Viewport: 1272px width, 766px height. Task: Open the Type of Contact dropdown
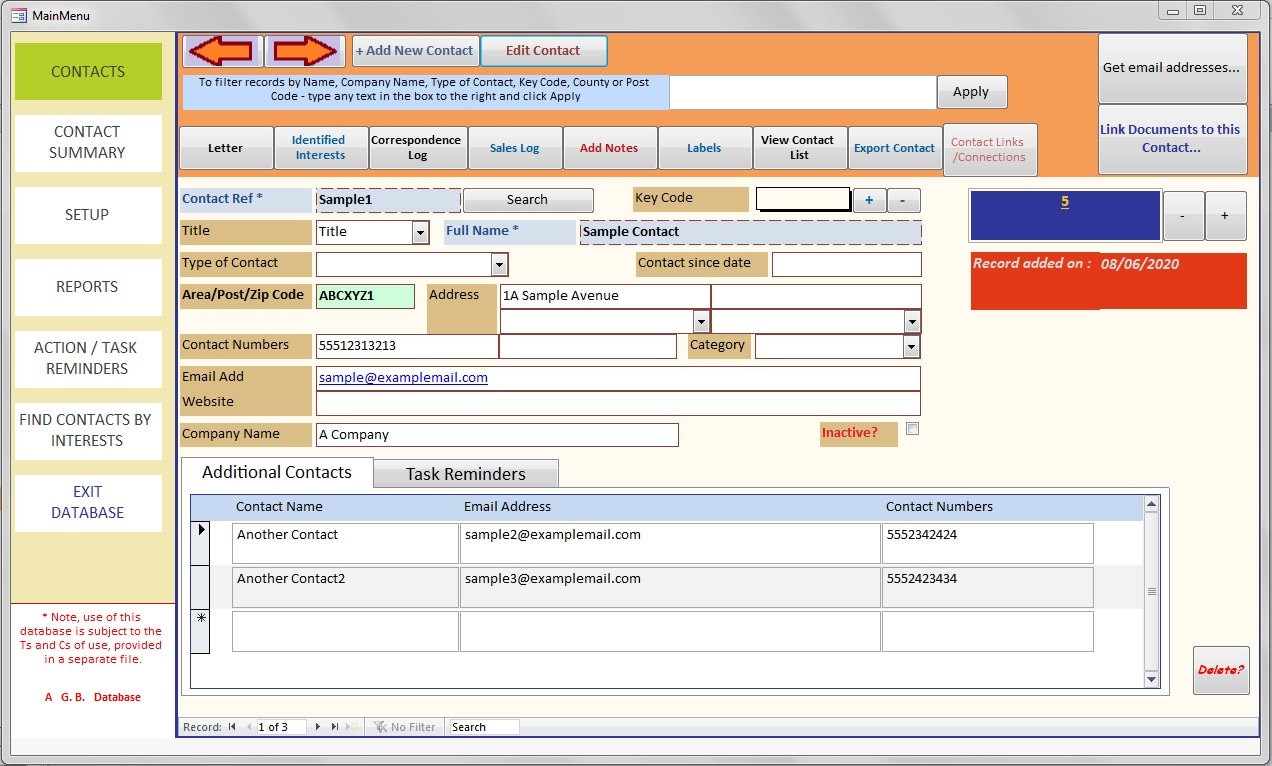pyautogui.click(x=499, y=264)
